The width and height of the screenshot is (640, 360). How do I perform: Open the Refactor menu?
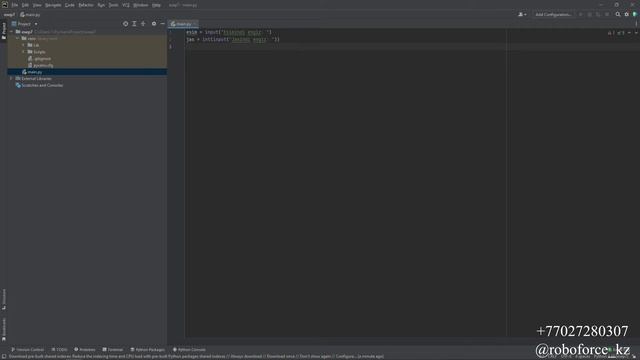(x=86, y=5)
